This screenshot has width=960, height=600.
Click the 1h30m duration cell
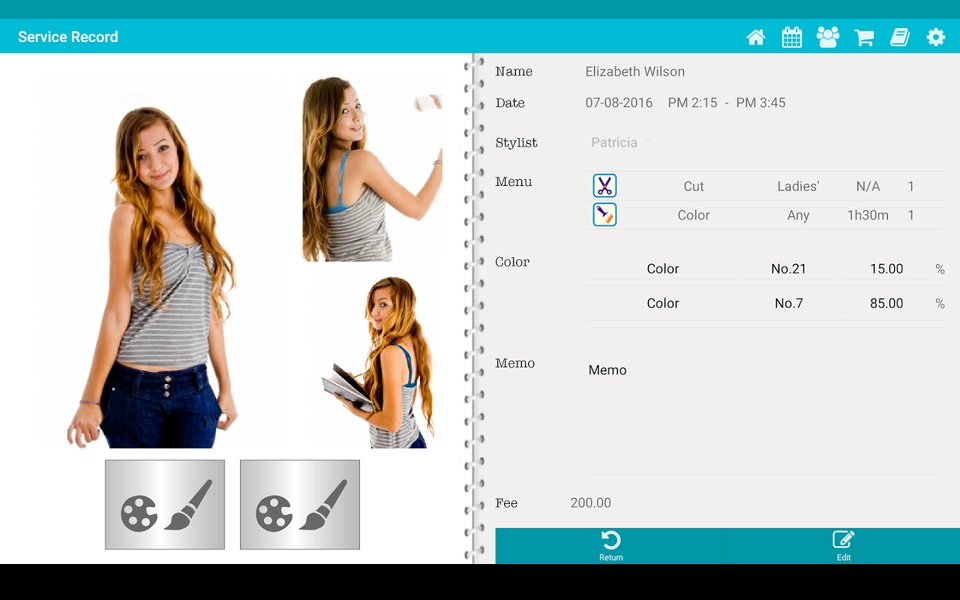pos(868,216)
